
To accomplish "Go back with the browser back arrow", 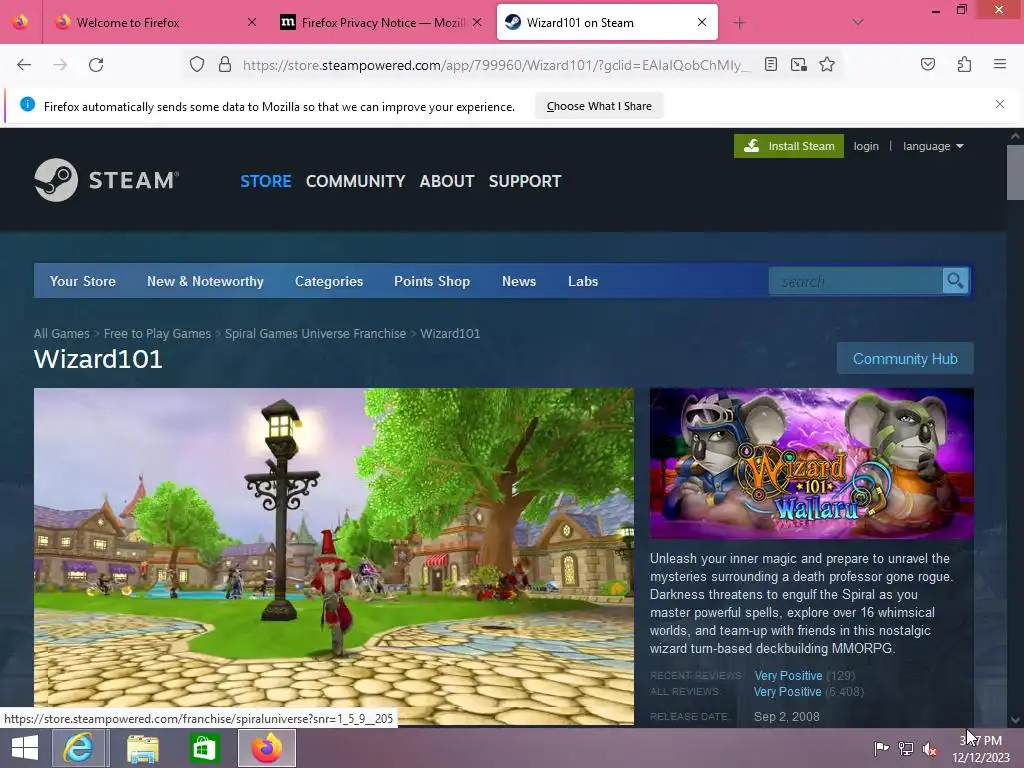I will pyautogui.click(x=24, y=65).
